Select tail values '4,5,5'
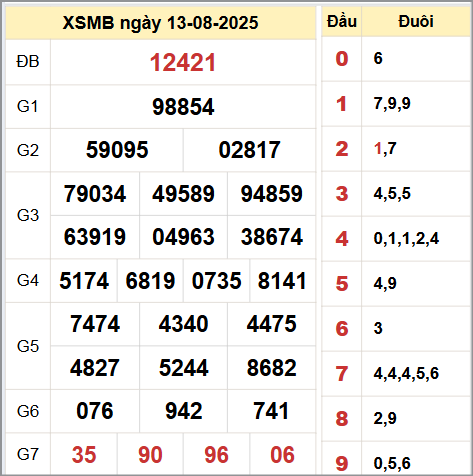The width and height of the screenshot is (473, 476). click(392, 194)
